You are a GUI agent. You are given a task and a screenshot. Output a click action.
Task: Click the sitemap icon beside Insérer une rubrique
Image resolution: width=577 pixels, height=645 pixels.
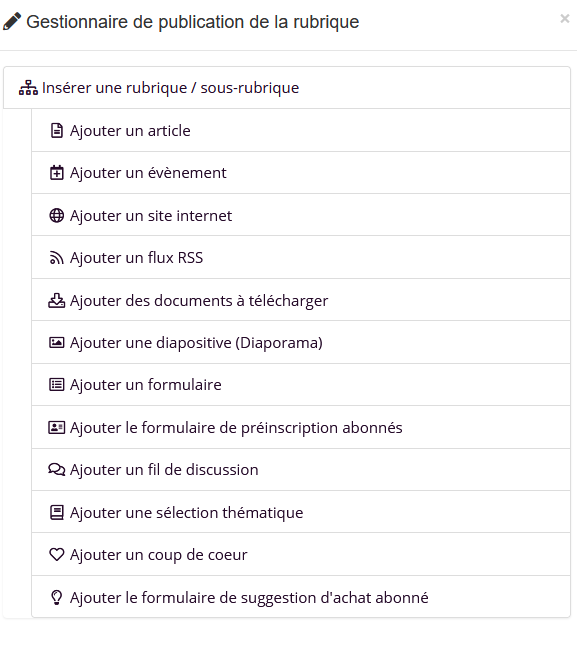(x=28, y=88)
